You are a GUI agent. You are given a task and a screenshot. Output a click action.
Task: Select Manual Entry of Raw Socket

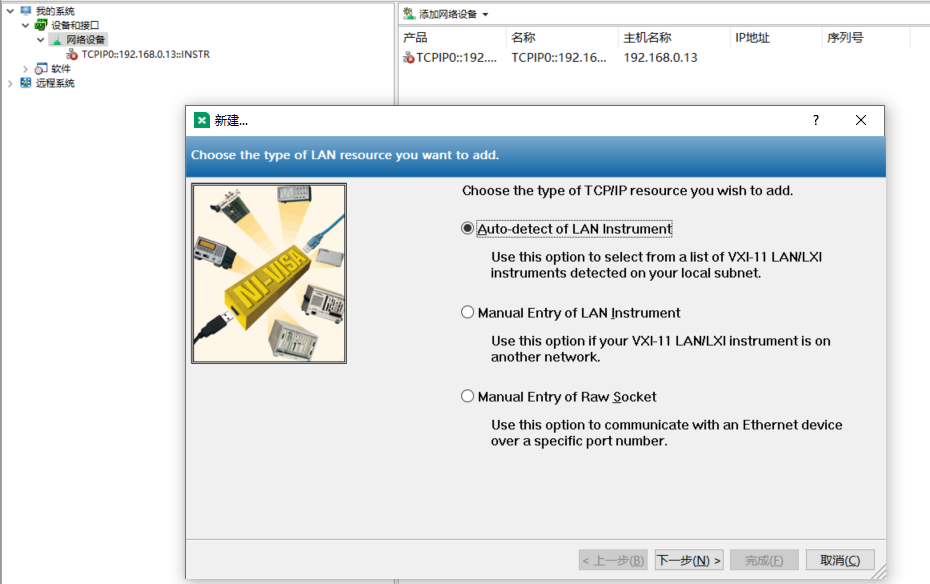467,396
